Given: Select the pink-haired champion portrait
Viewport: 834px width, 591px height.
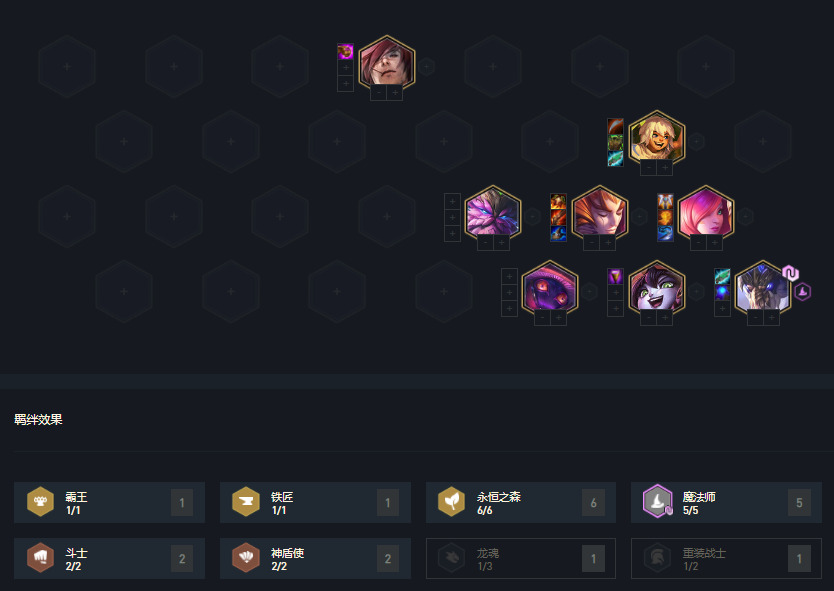Looking at the screenshot, I should pyautogui.click(x=706, y=213).
